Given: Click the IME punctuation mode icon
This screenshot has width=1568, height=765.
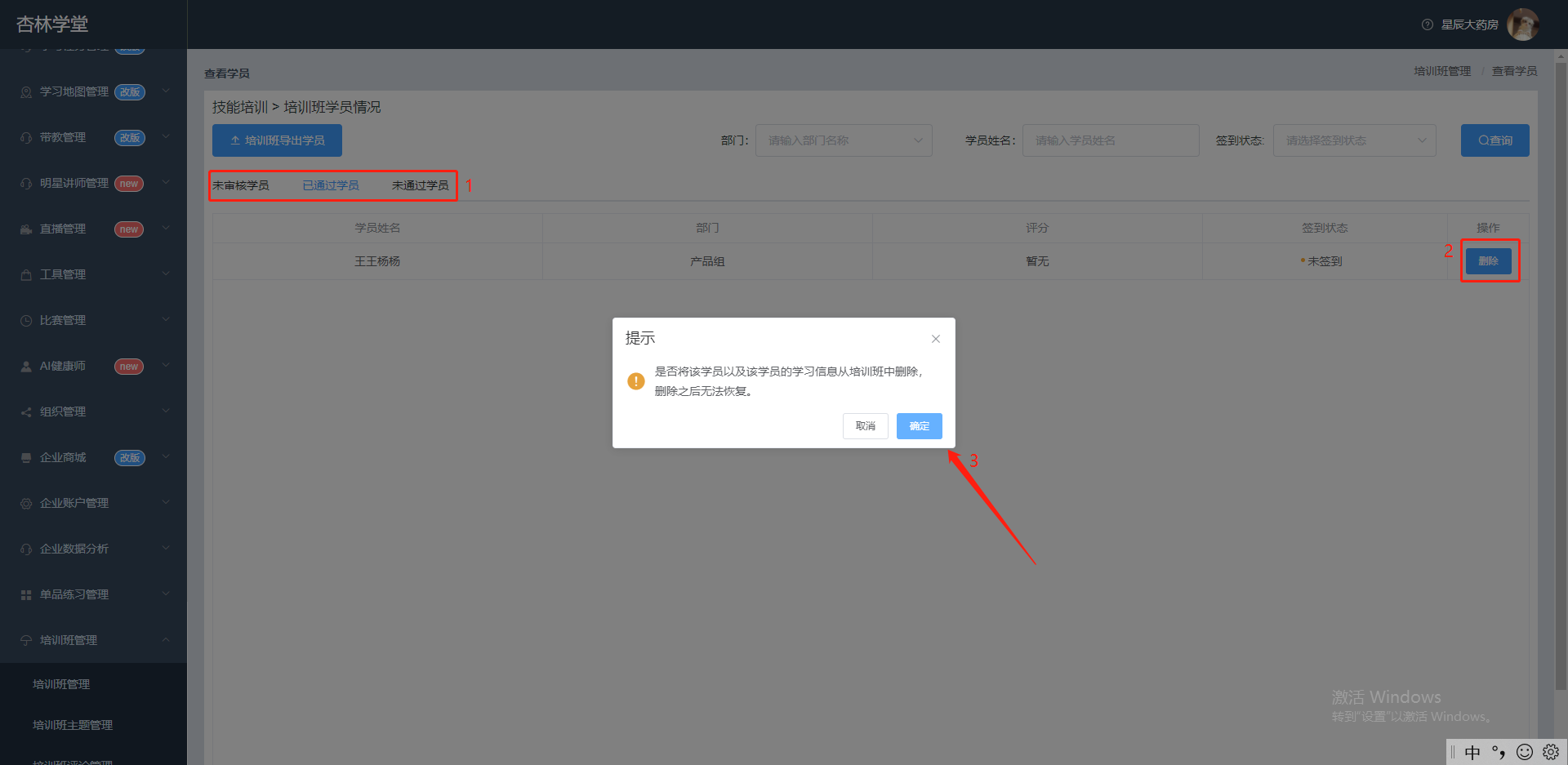Looking at the screenshot, I should pyautogui.click(x=1499, y=752).
